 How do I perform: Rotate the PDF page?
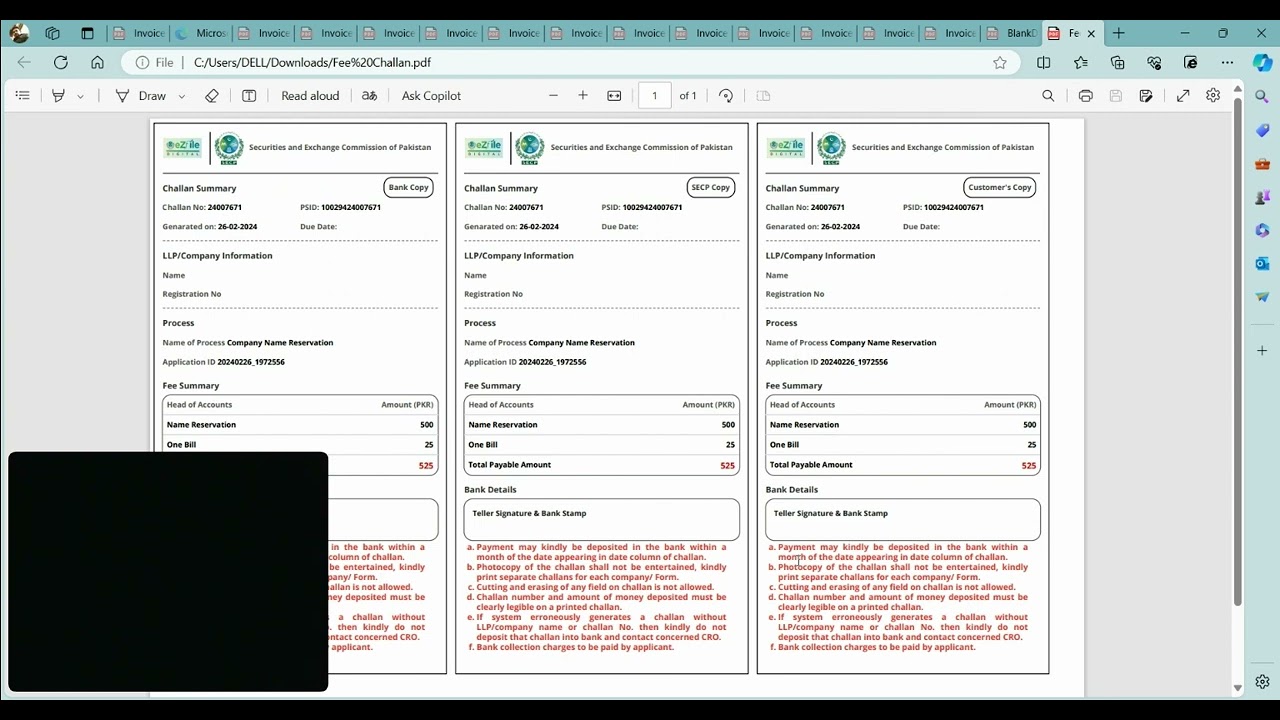[726, 96]
